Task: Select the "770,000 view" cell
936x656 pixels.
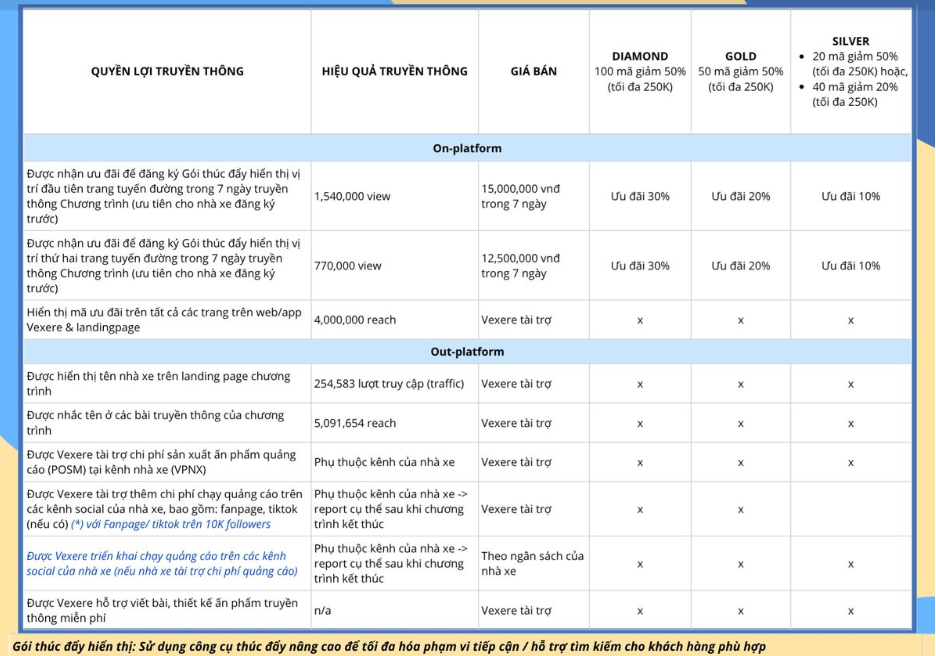Action: point(348,266)
